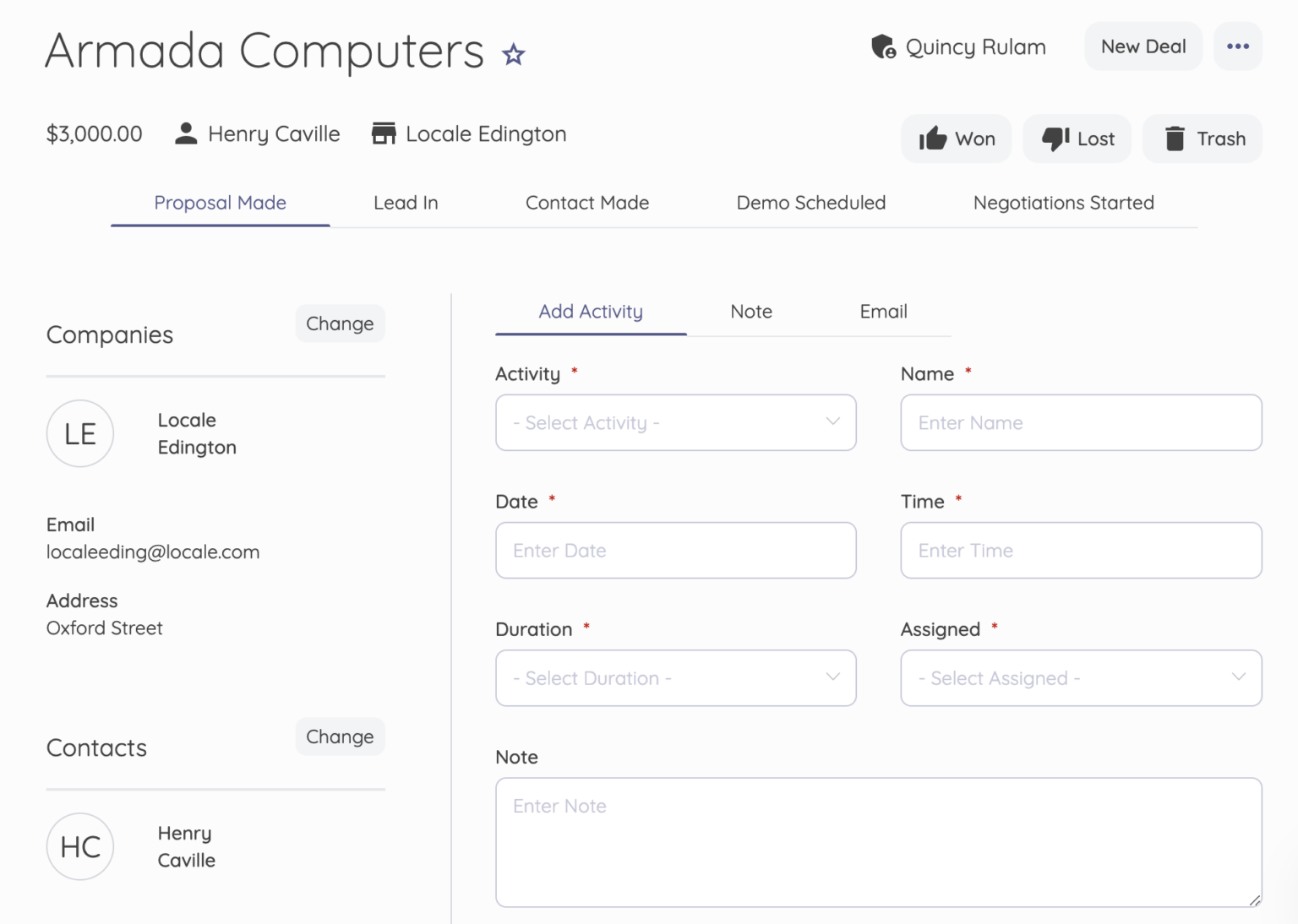Switch to the Add Activity tab
Screen dimensions: 1298x924
(x=591, y=312)
